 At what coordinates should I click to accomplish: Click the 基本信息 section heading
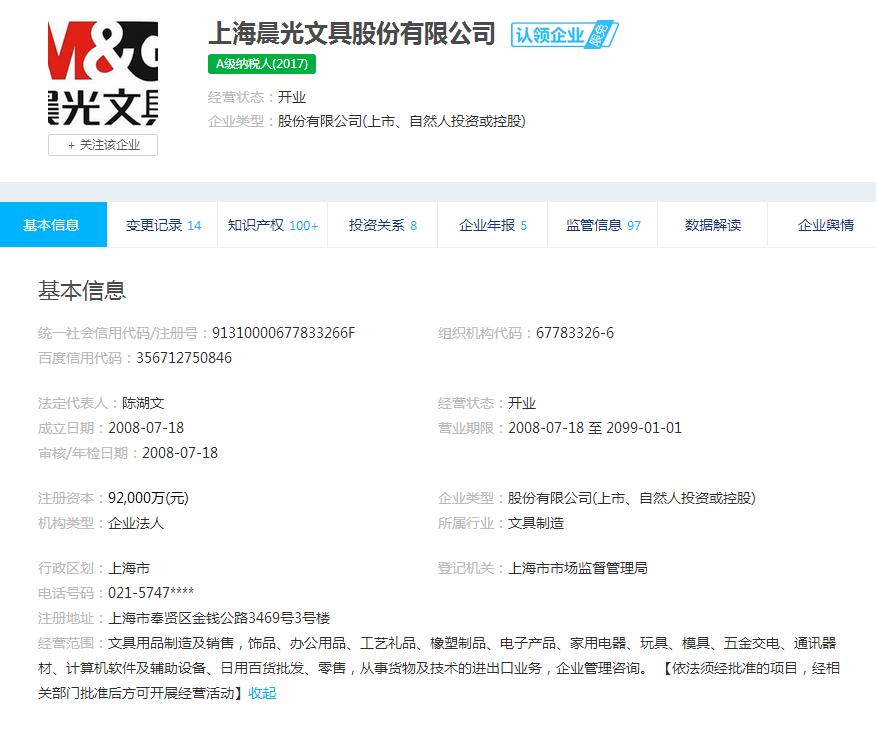pos(82,291)
